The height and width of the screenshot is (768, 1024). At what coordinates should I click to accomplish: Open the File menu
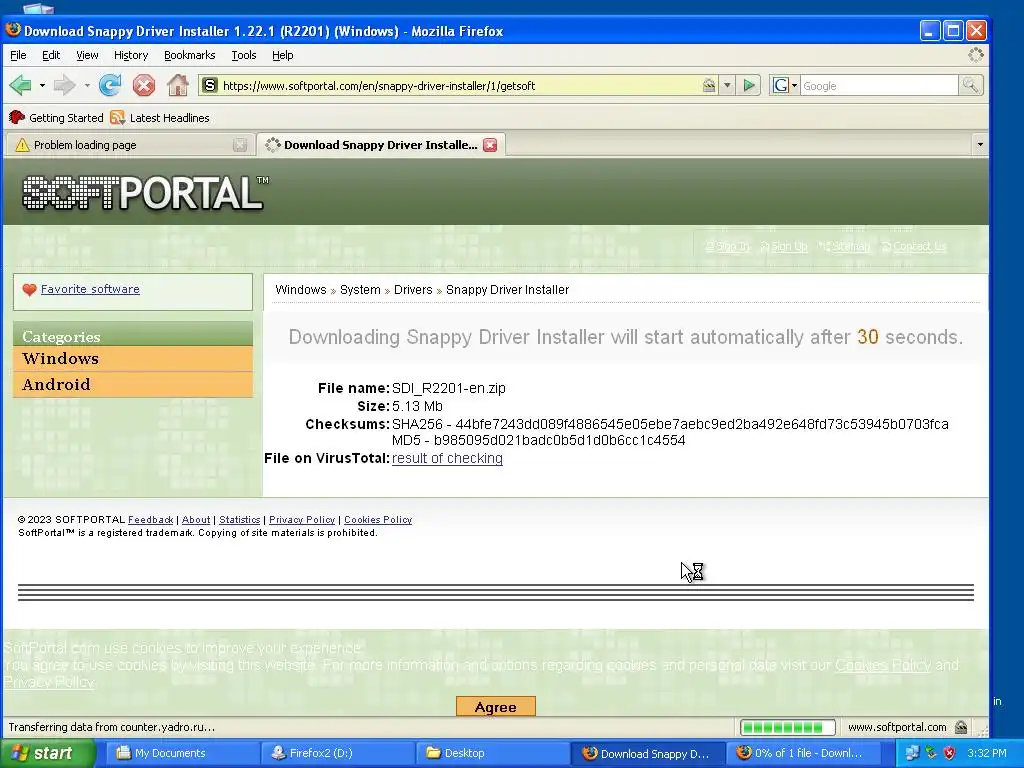click(18, 55)
